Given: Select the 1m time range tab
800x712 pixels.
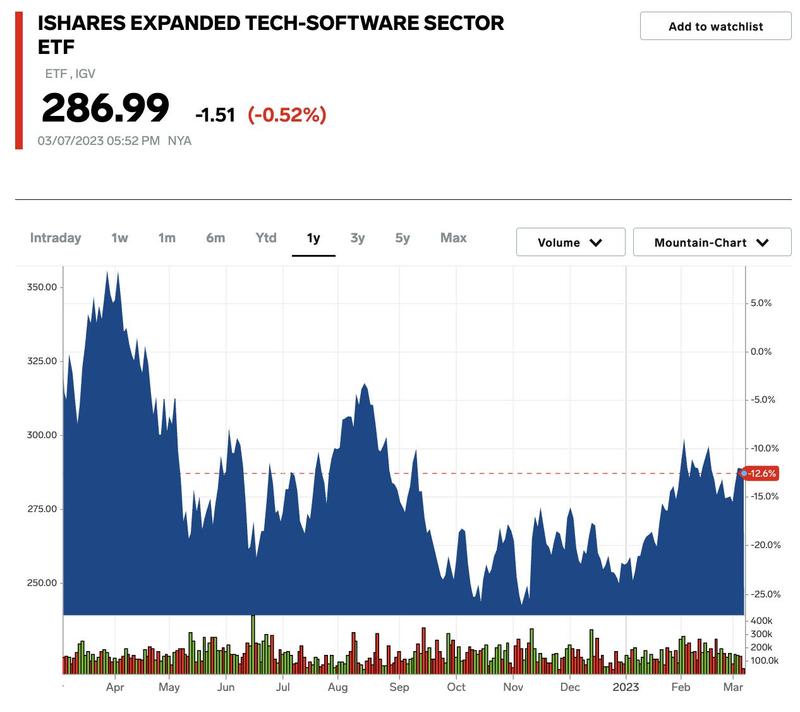Looking at the screenshot, I should [167, 238].
